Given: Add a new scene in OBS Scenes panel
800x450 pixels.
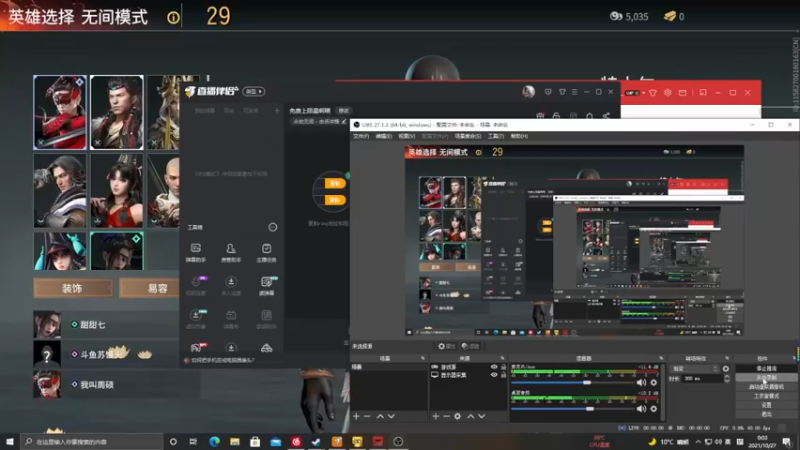Looking at the screenshot, I should pos(356,416).
